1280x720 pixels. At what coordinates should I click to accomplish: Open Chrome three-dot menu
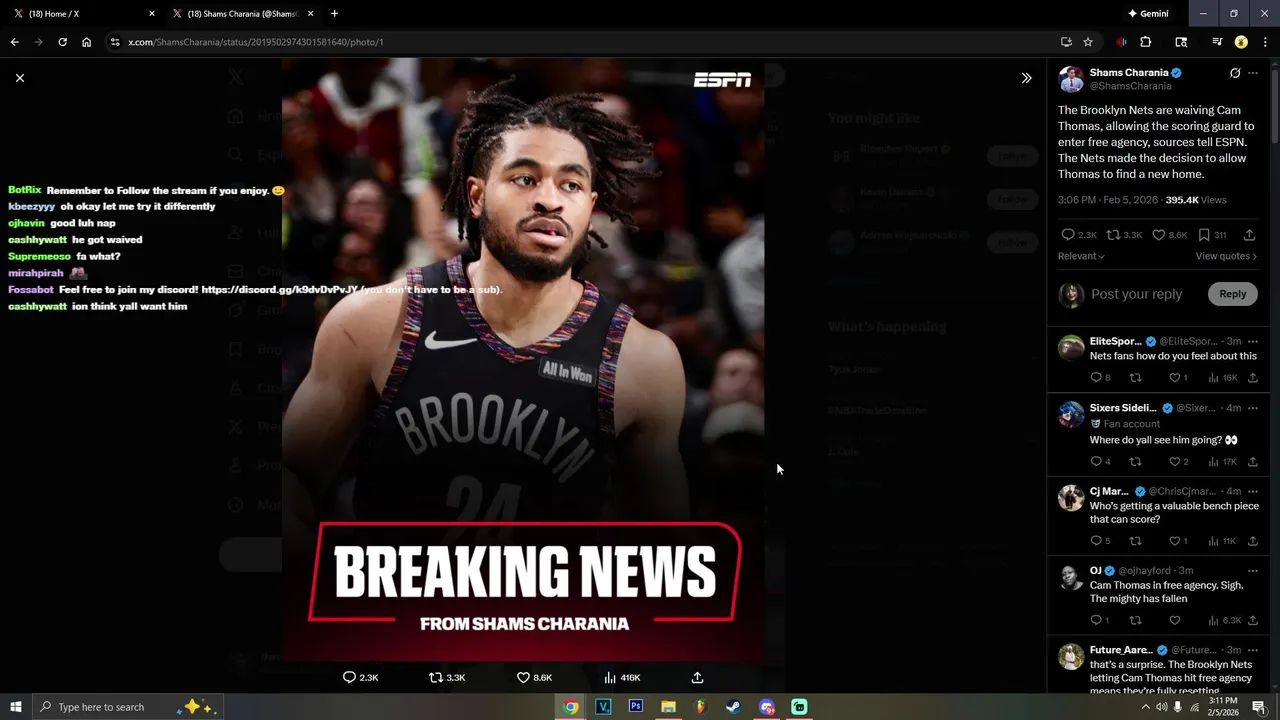(1265, 42)
